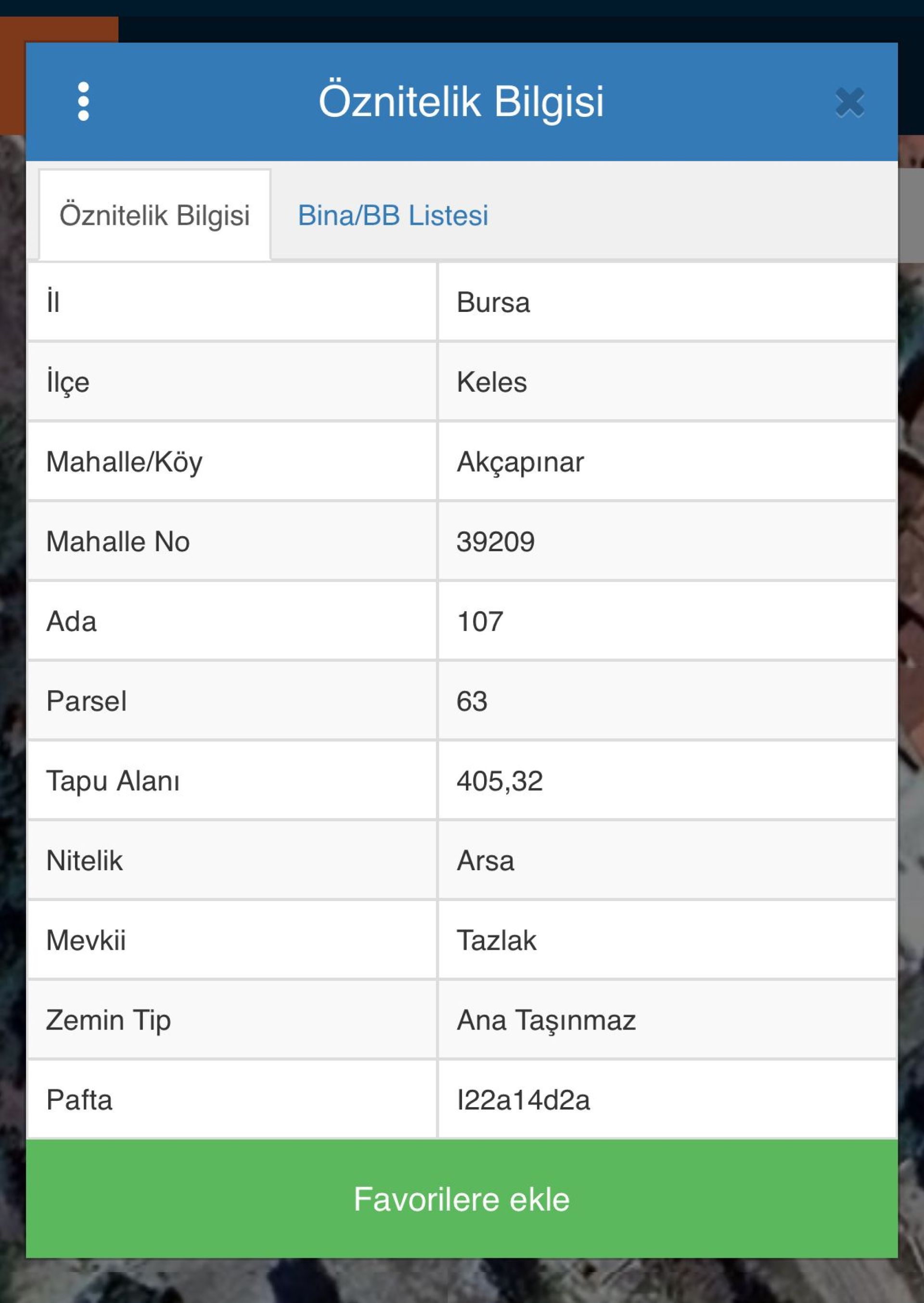
Task: Select the Pafta code I22a14d2a
Action: coord(523,1099)
